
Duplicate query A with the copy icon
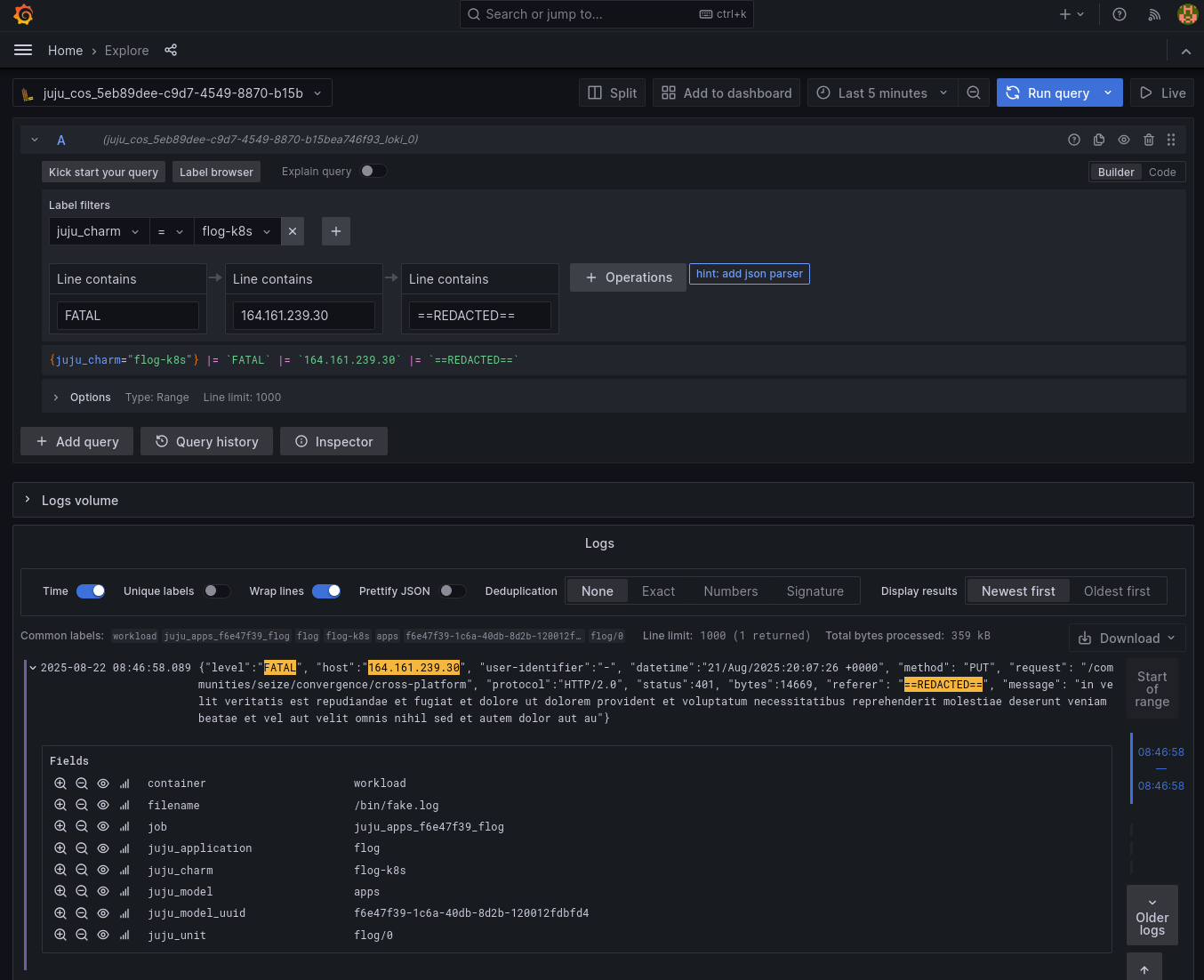click(1099, 140)
